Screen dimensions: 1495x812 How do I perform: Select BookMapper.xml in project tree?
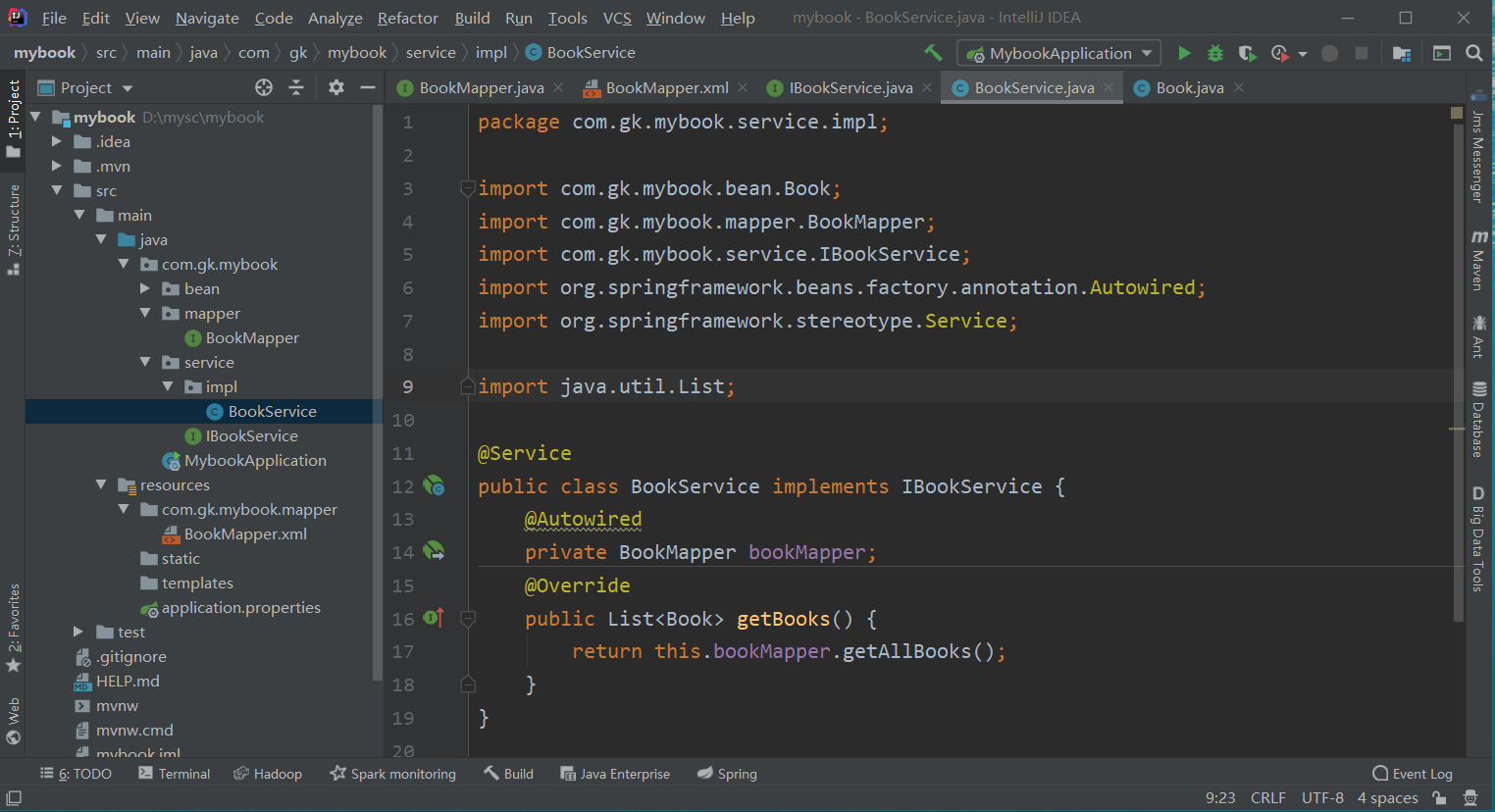[245, 533]
